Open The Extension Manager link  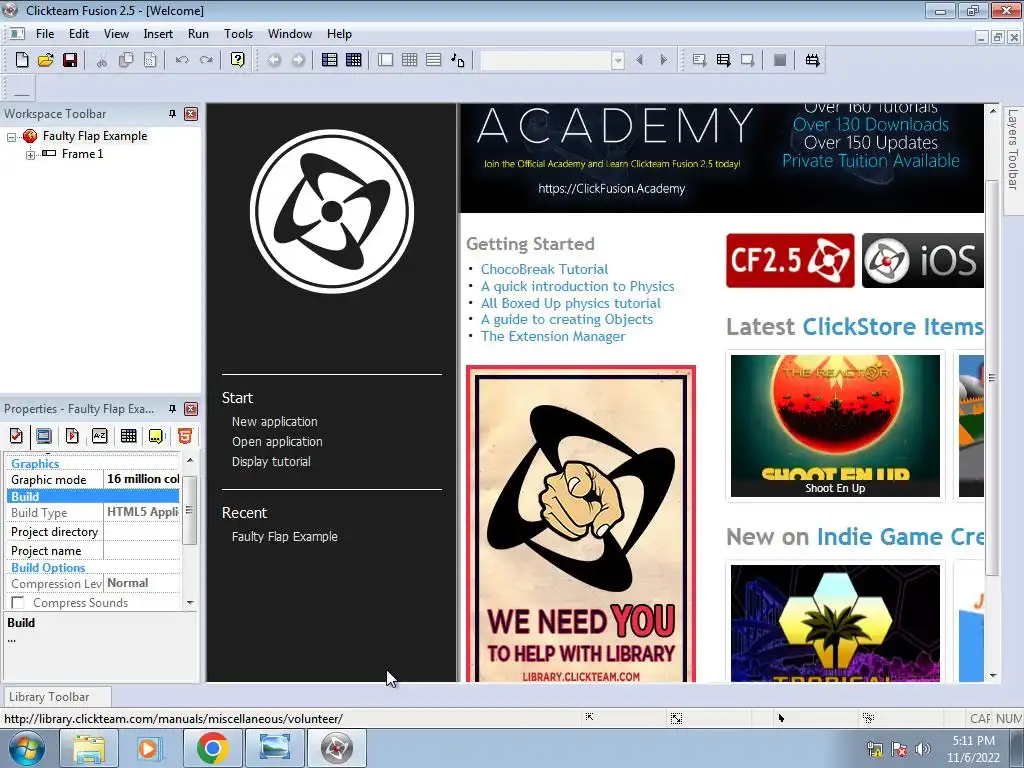pyautogui.click(x=553, y=336)
